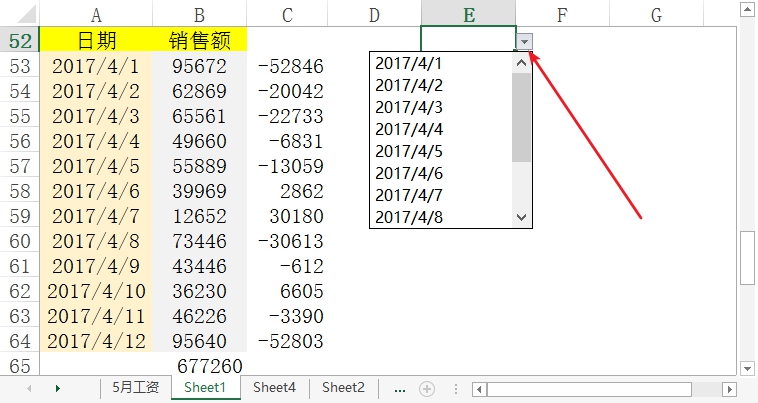Click the horizontal scrollbar thumb
Image resolution: width=758 pixels, height=403 pixels.
[589, 389]
